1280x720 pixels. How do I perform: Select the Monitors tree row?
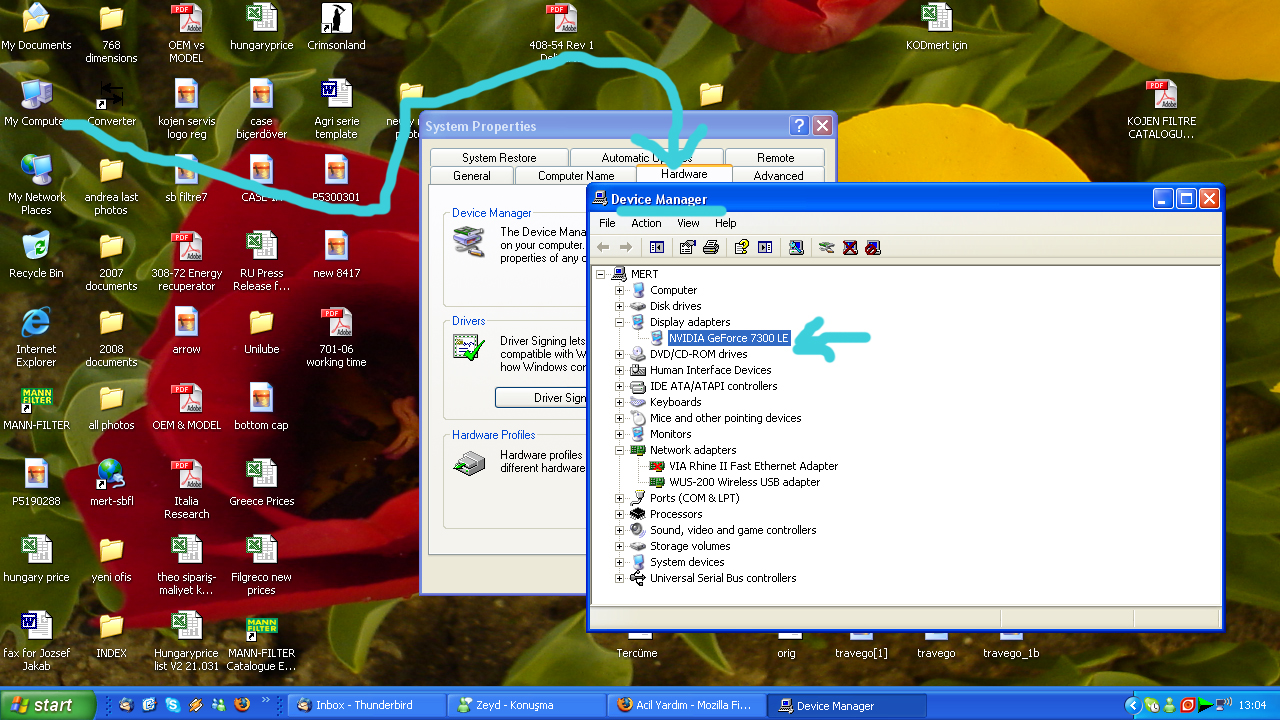[x=670, y=434]
